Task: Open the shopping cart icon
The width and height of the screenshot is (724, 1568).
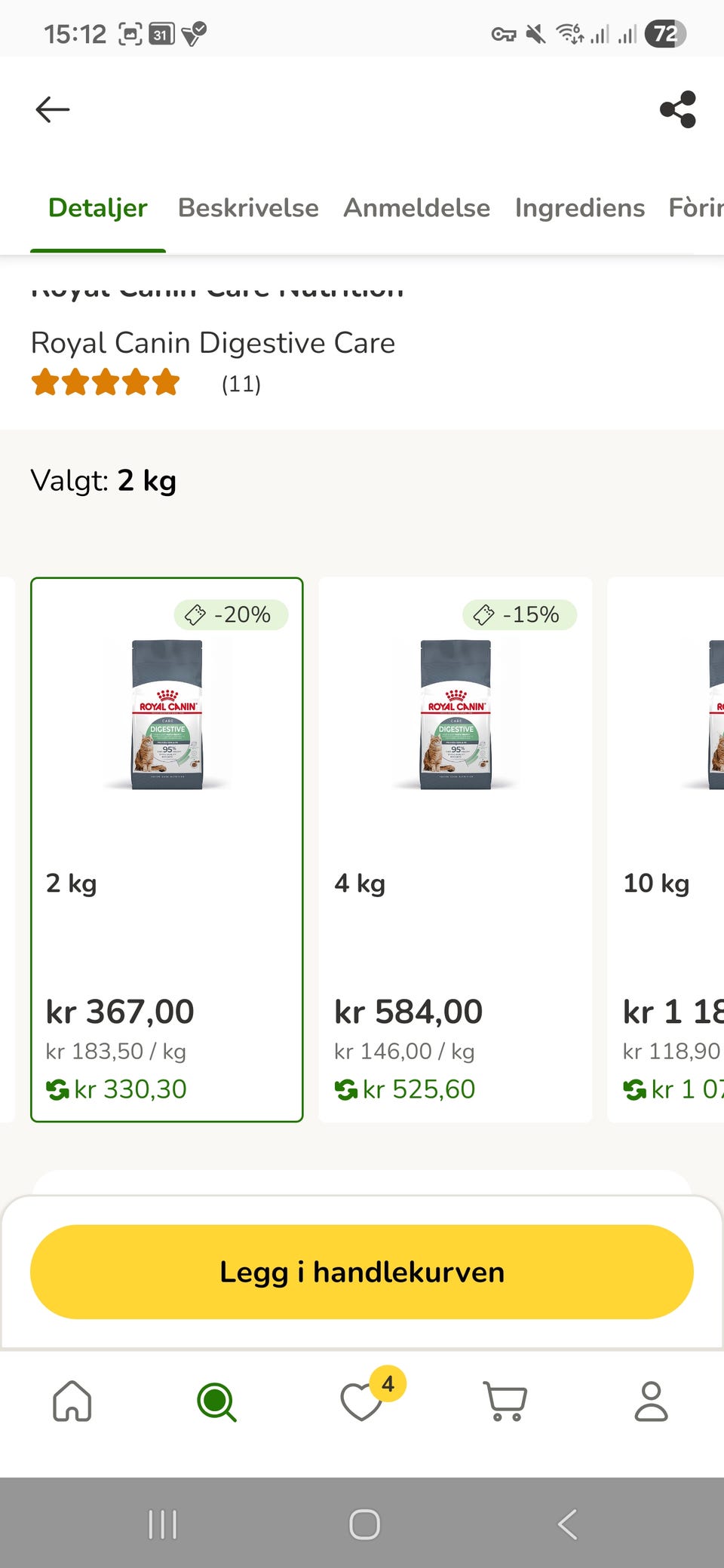Action: click(x=505, y=1401)
